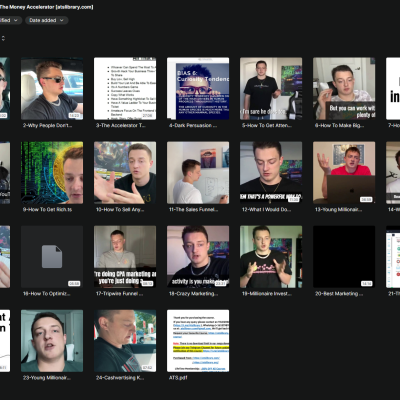Click the generic file icon in 16-How To Optimiz

(x=52, y=256)
